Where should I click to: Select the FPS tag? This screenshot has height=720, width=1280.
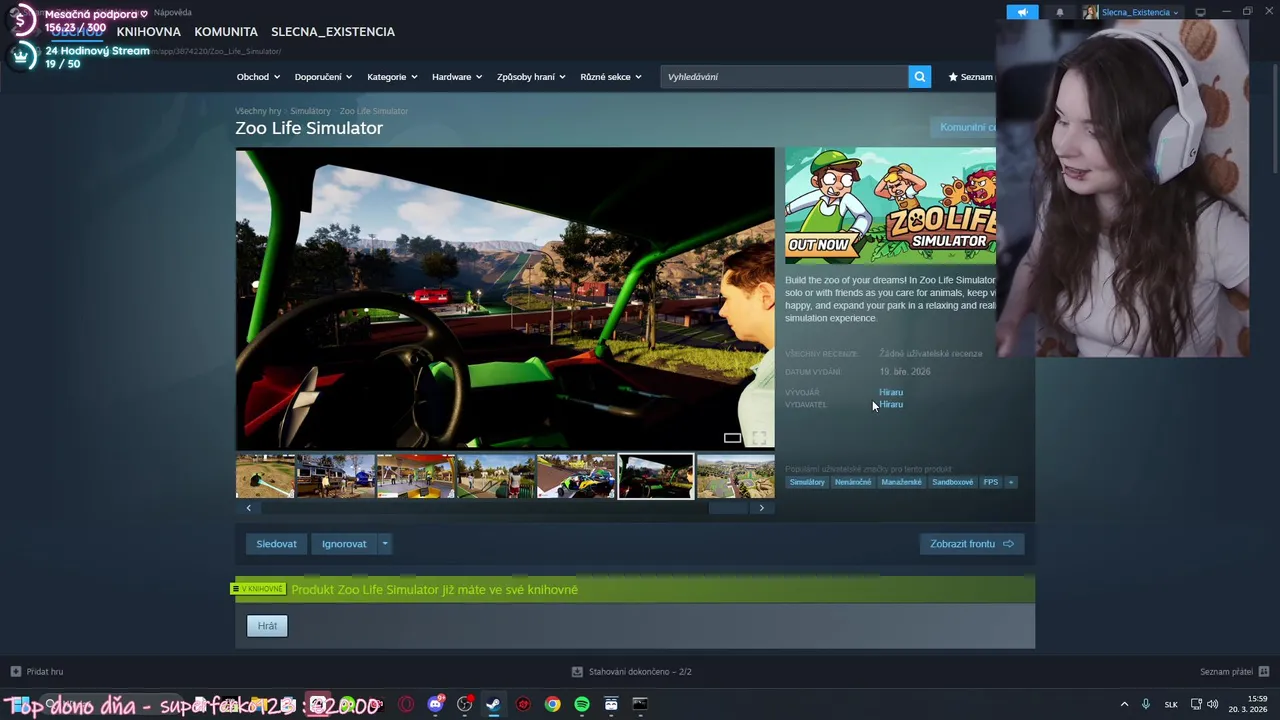tap(991, 482)
